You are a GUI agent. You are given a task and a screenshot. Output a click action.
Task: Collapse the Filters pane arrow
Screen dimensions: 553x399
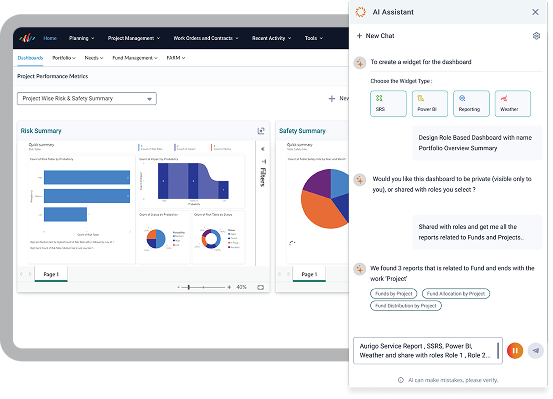coord(263,149)
